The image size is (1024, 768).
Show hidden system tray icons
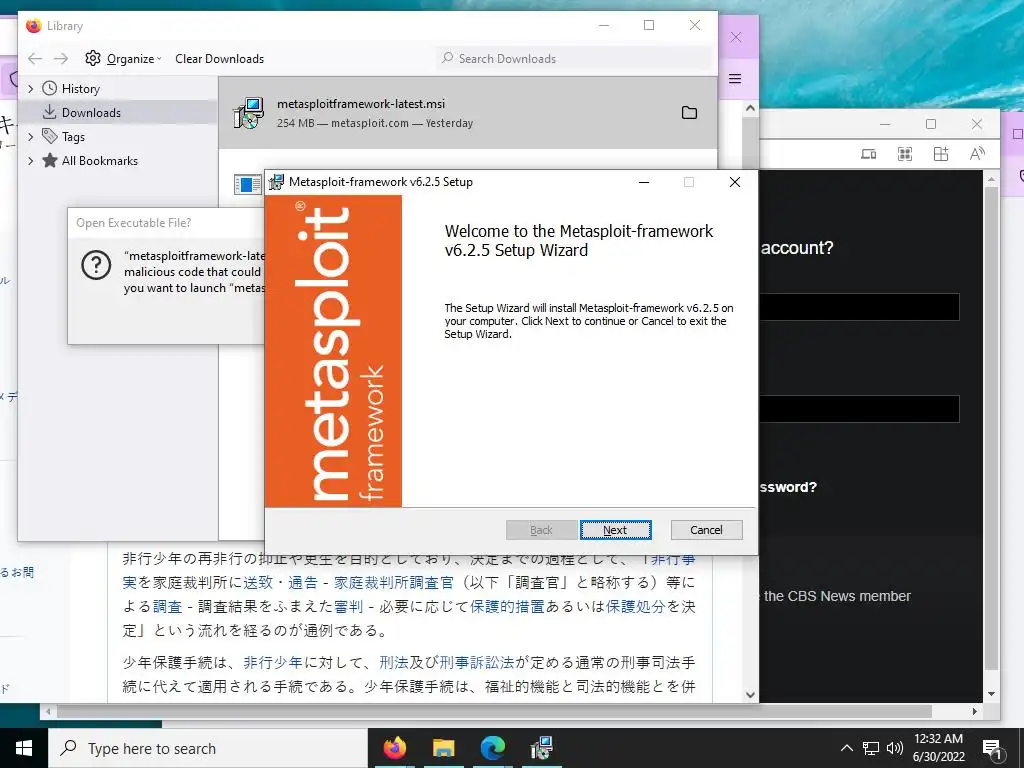pos(846,748)
